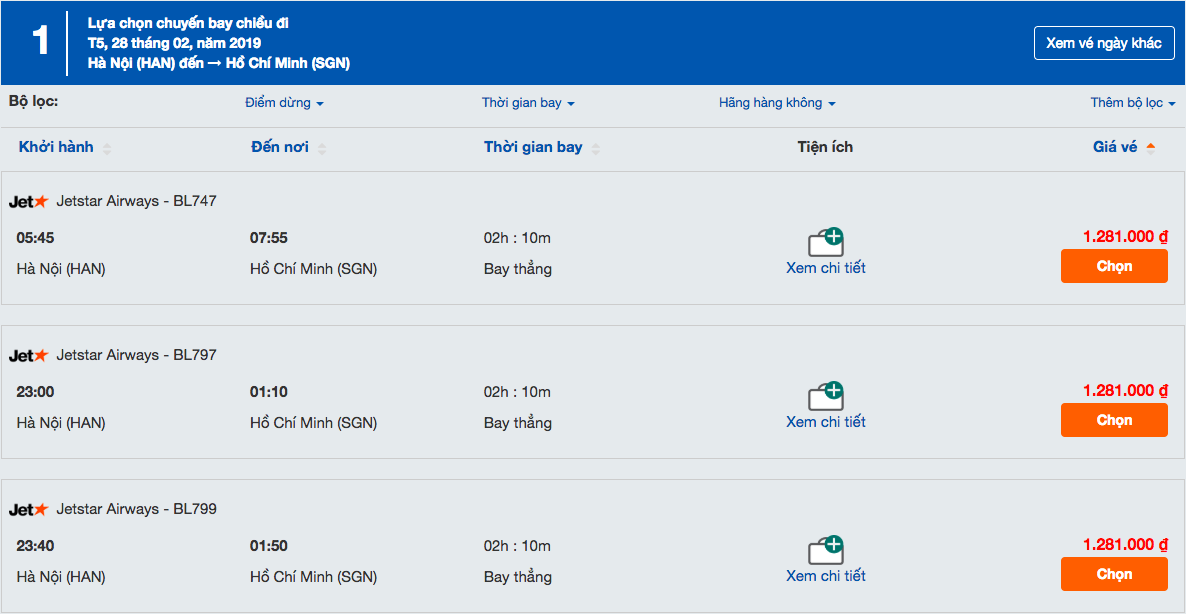1186x614 pixels.
Task: Click sort arrows beside Thời gian bay header
Action: pos(596,148)
